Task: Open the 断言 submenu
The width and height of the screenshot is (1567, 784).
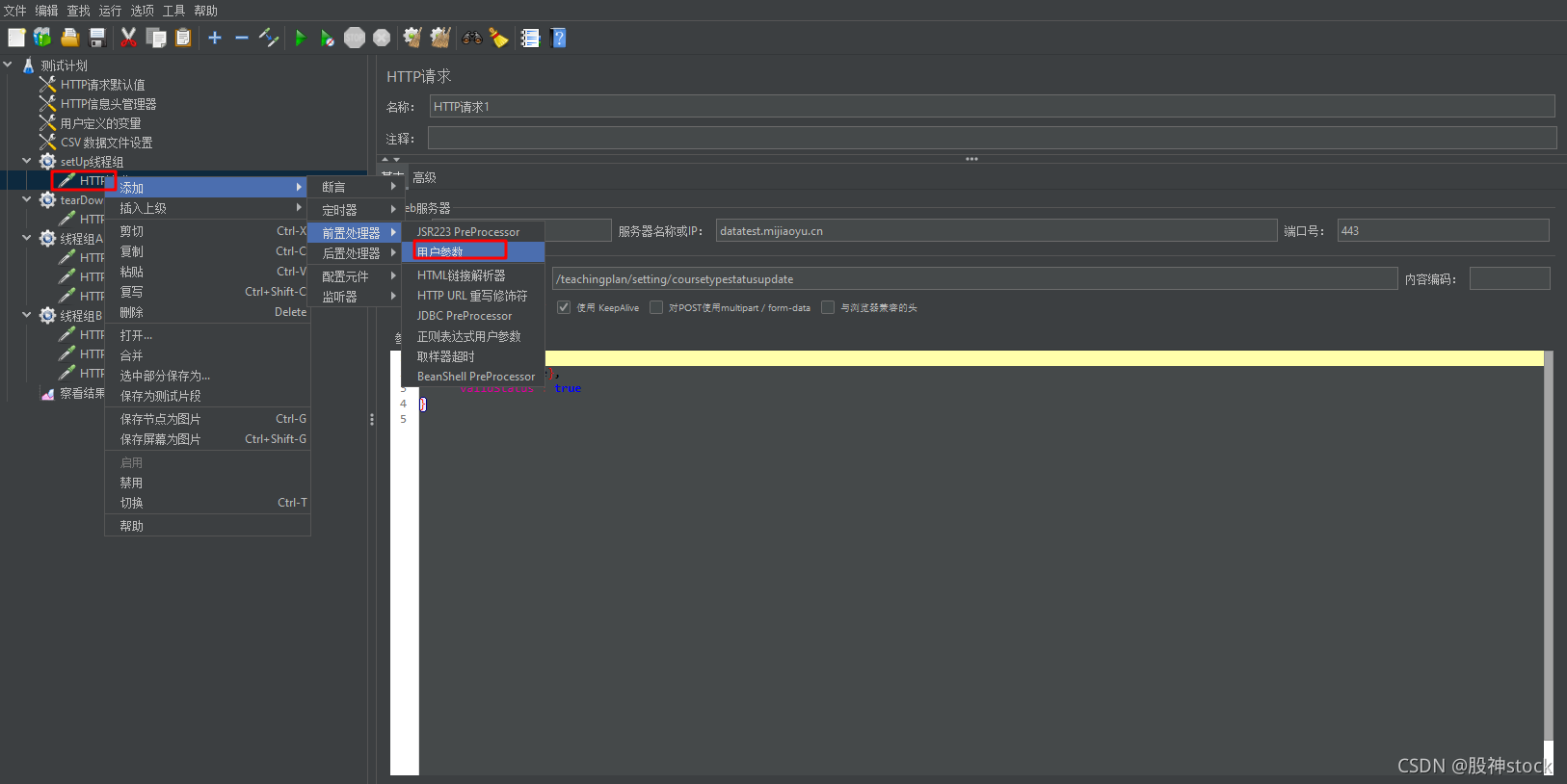Action: pyautogui.click(x=354, y=187)
